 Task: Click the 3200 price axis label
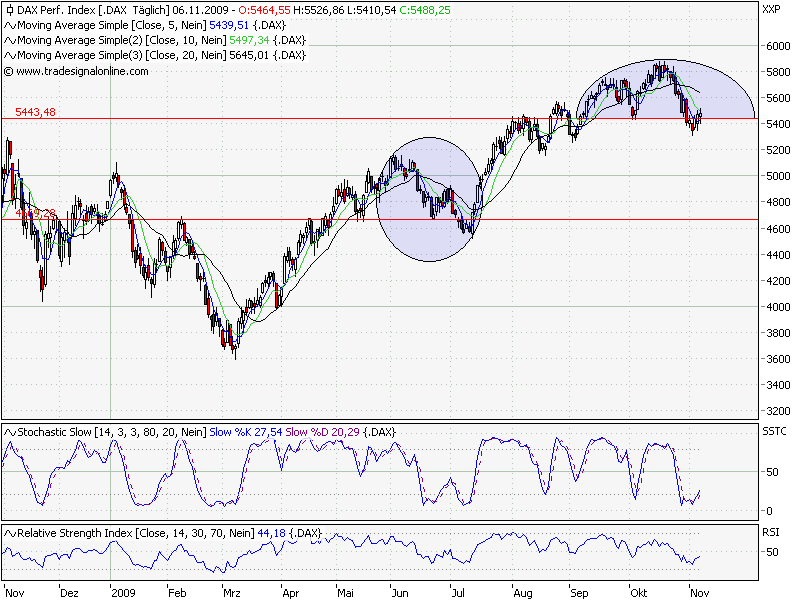(x=778, y=411)
